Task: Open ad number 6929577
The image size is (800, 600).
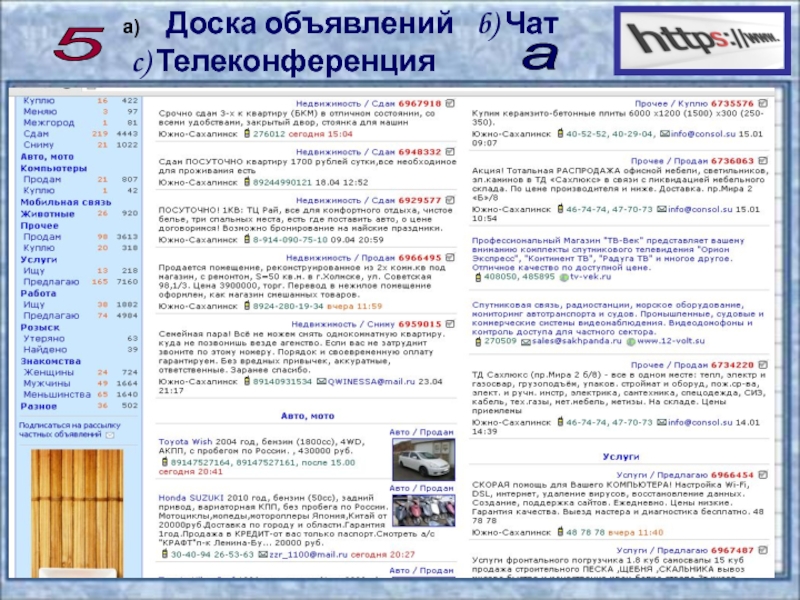Action: pyautogui.click(x=419, y=201)
